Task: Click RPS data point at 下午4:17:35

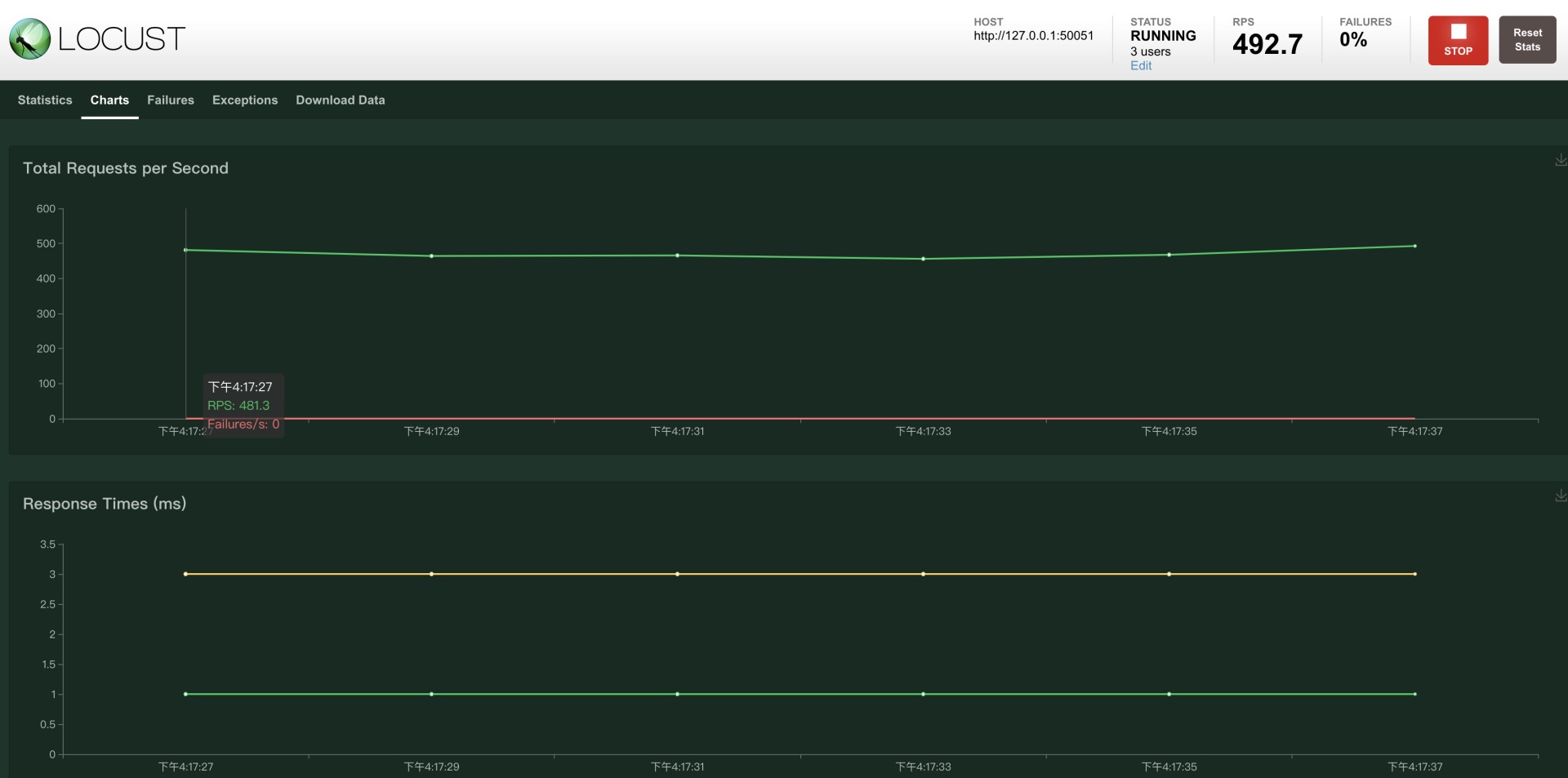Action: [x=1169, y=255]
